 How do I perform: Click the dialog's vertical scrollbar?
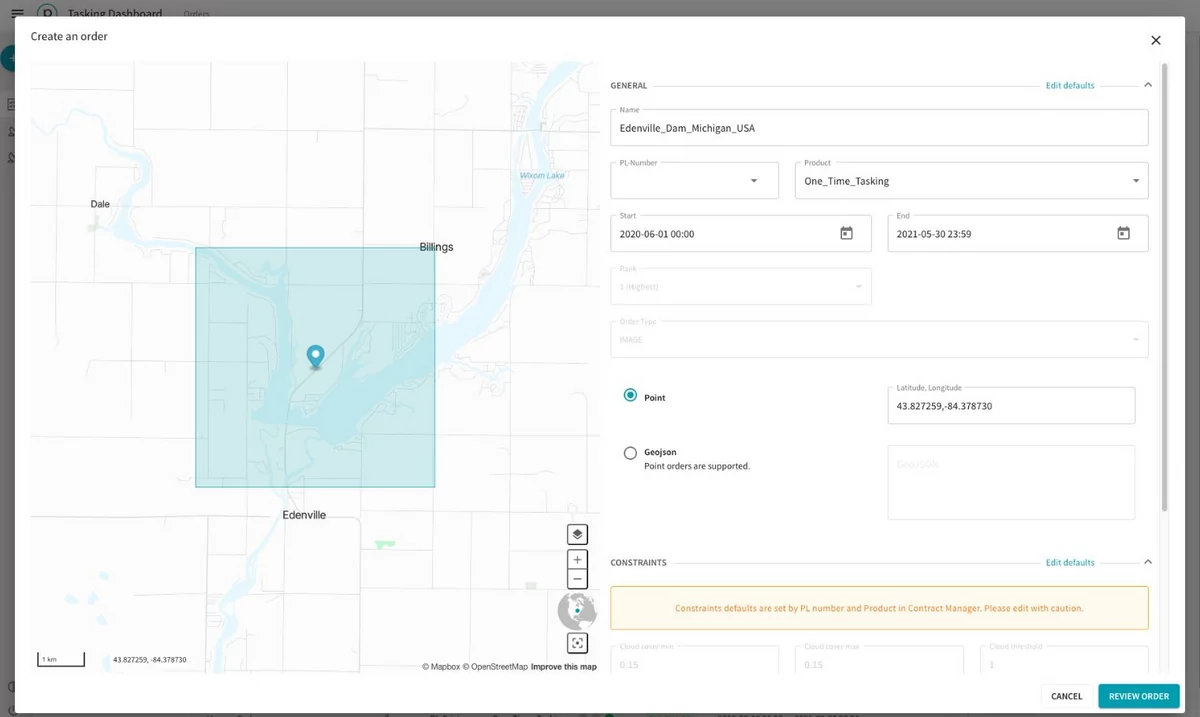[x=1164, y=288]
